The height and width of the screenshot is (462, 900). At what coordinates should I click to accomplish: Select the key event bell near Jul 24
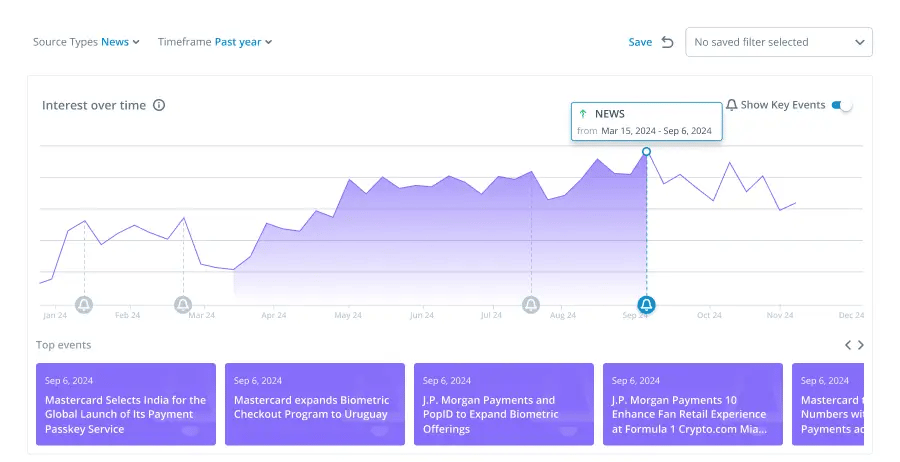click(531, 304)
